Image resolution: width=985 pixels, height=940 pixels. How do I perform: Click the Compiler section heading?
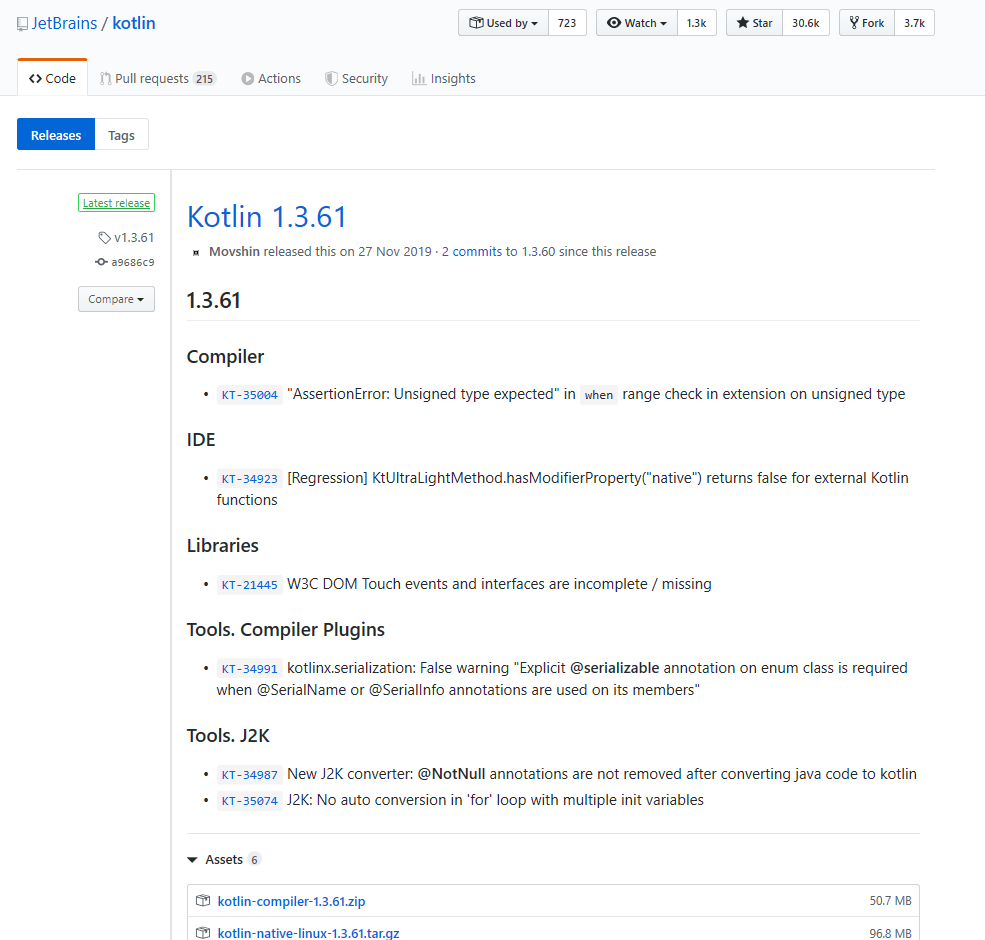coord(226,356)
